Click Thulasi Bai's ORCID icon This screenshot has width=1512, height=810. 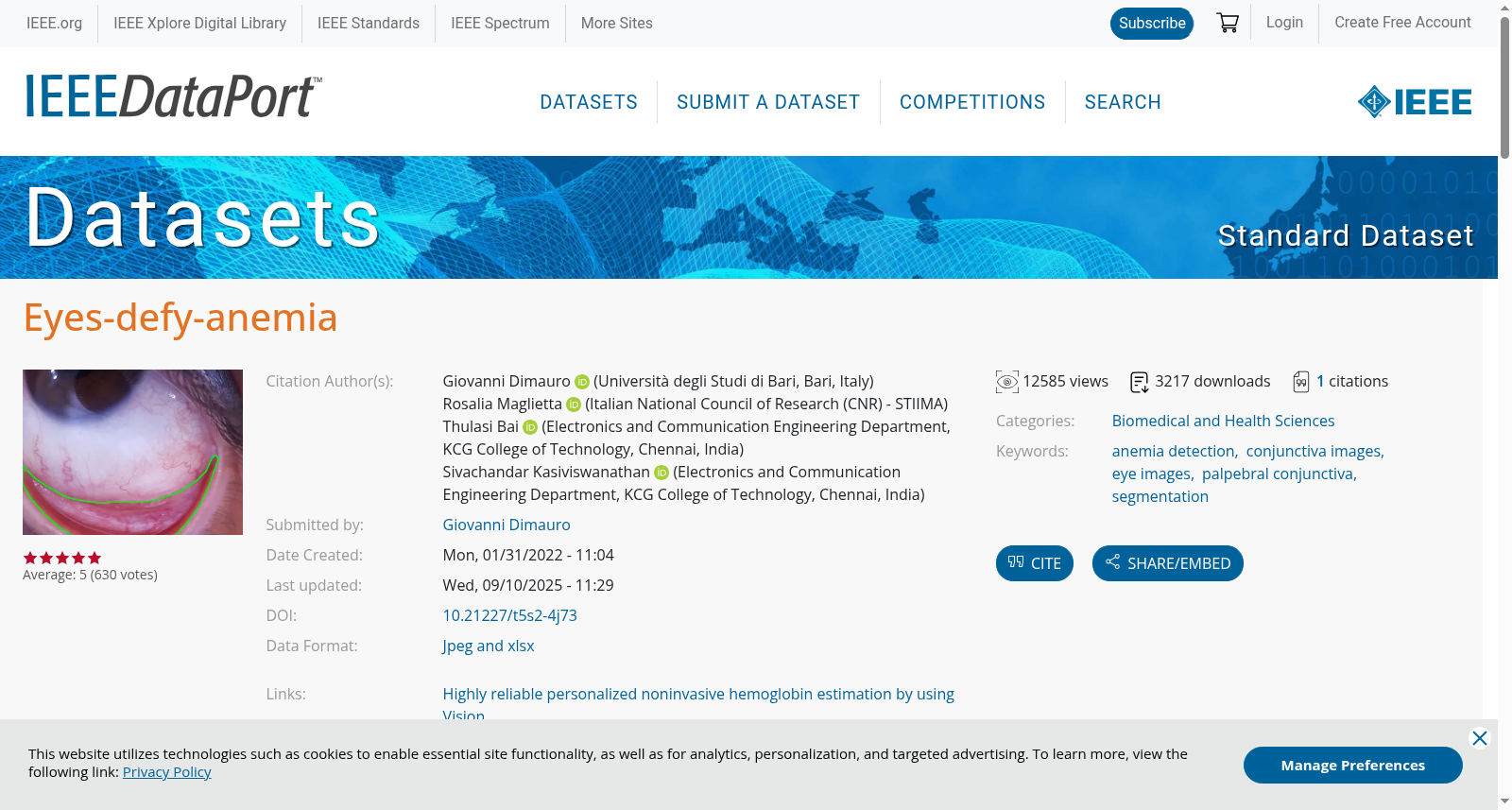530,427
